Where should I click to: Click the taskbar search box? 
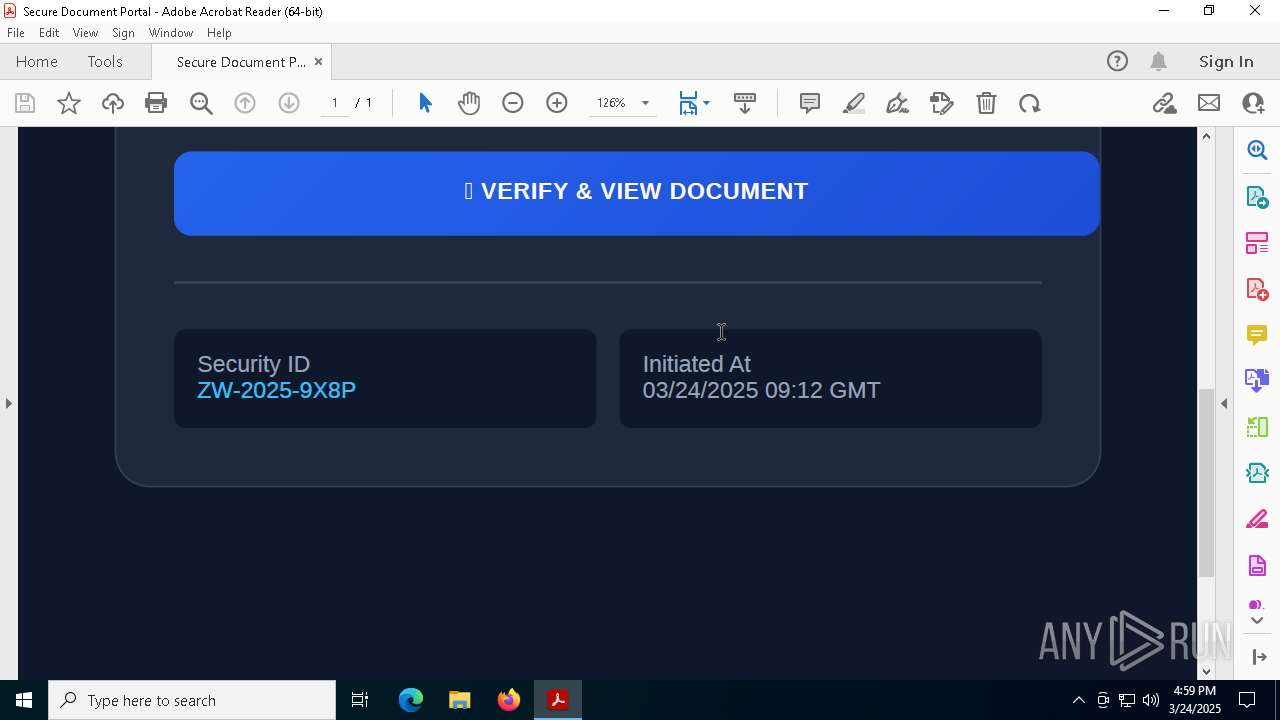pos(192,700)
